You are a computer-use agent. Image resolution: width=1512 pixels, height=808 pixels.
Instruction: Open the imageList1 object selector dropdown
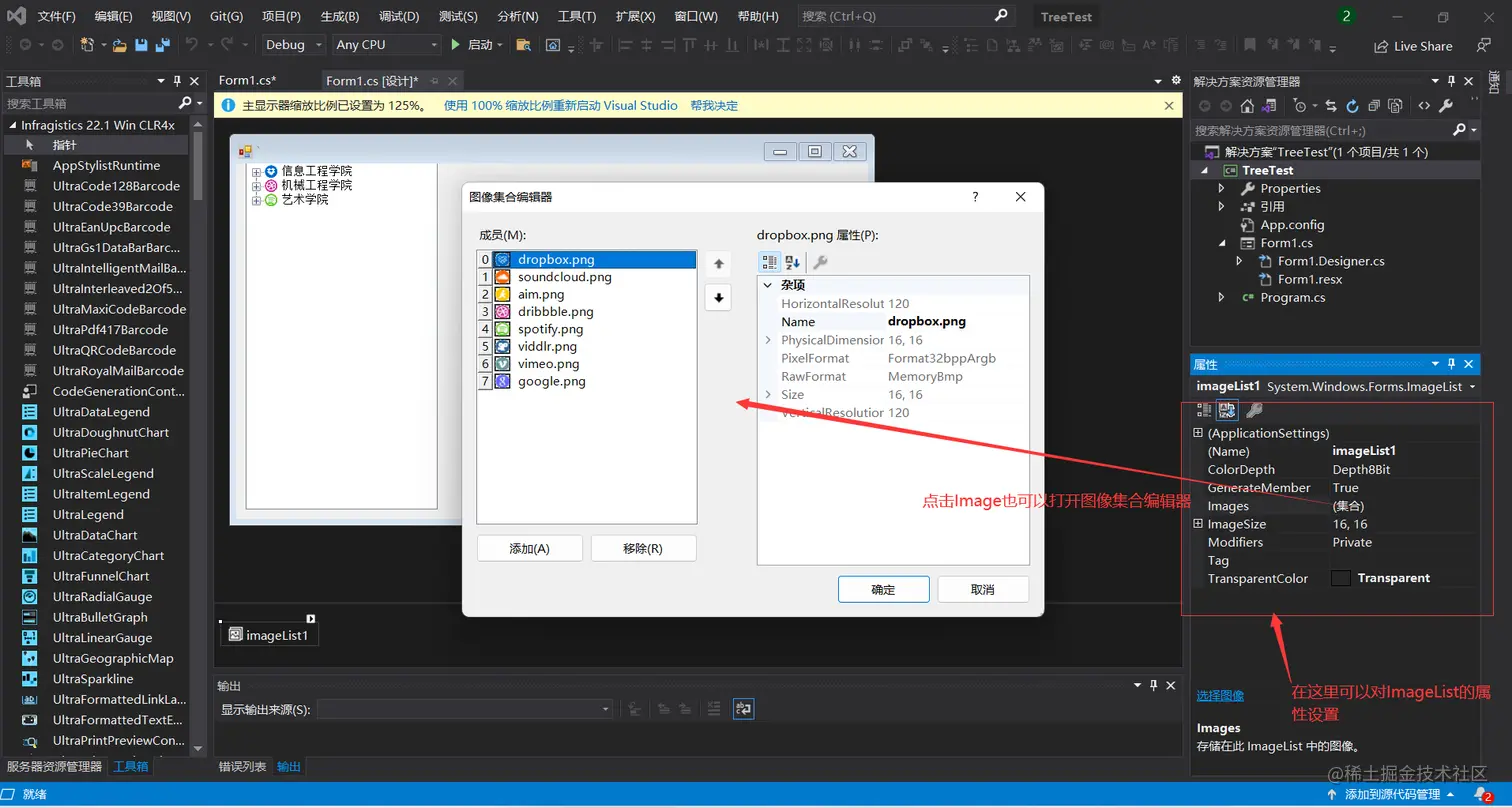coord(1472,386)
